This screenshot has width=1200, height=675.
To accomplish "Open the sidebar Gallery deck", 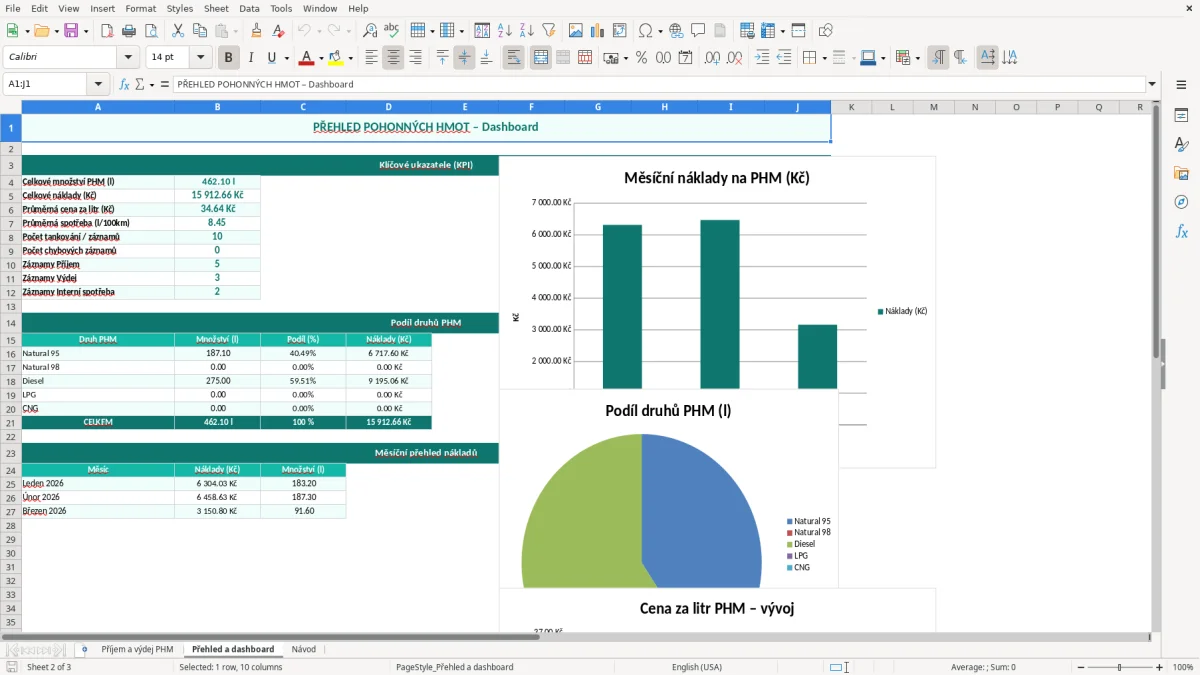I will click(x=1181, y=173).
